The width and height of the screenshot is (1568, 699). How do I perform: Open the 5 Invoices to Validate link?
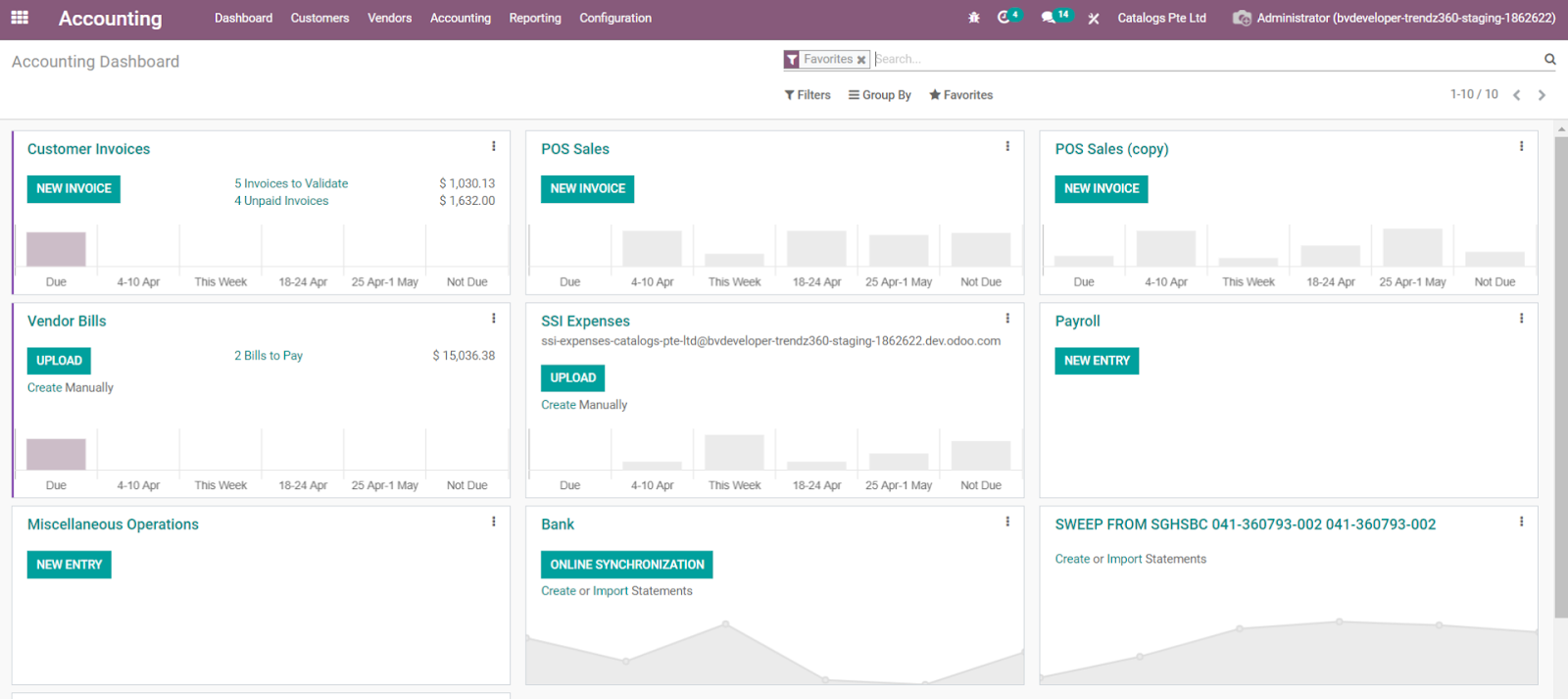click(291, 183)
